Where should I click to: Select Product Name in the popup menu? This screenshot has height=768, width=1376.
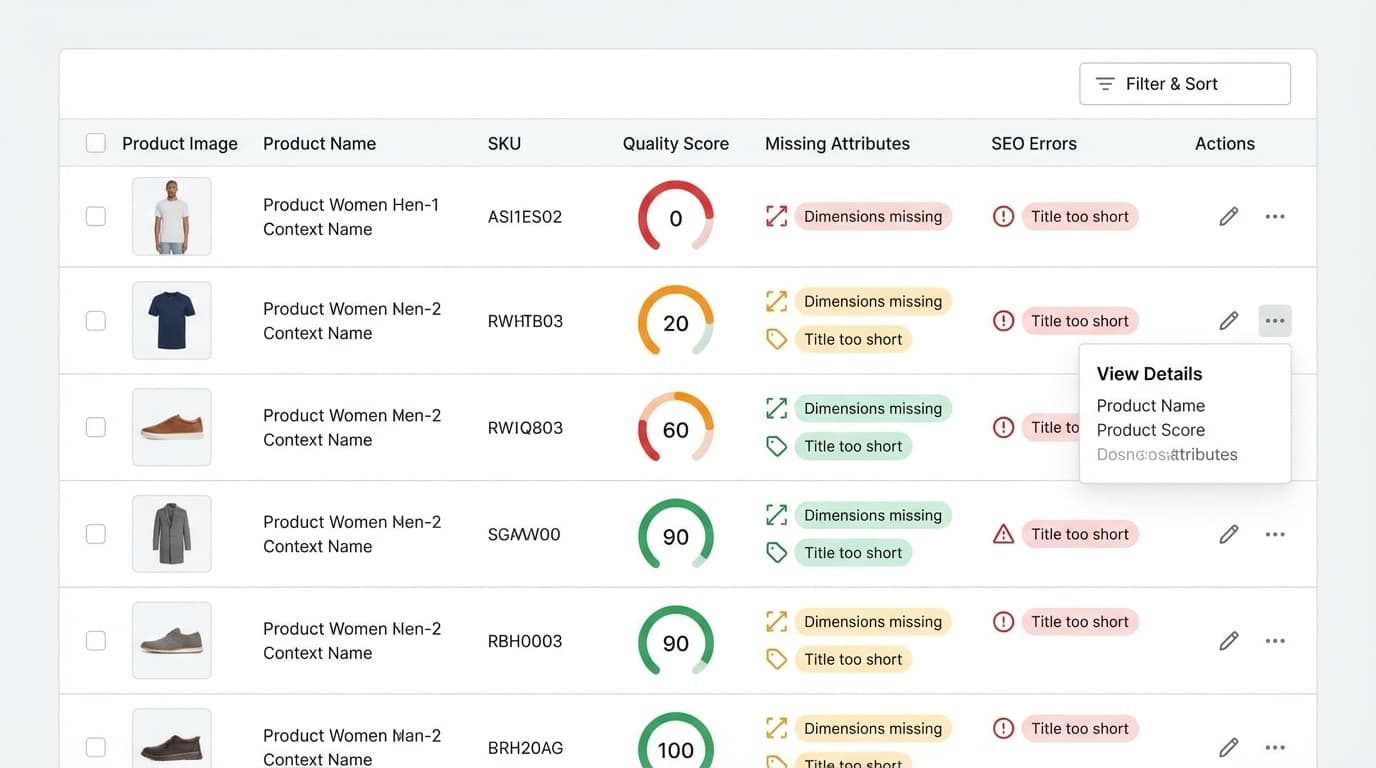[x=1150, y=406]
